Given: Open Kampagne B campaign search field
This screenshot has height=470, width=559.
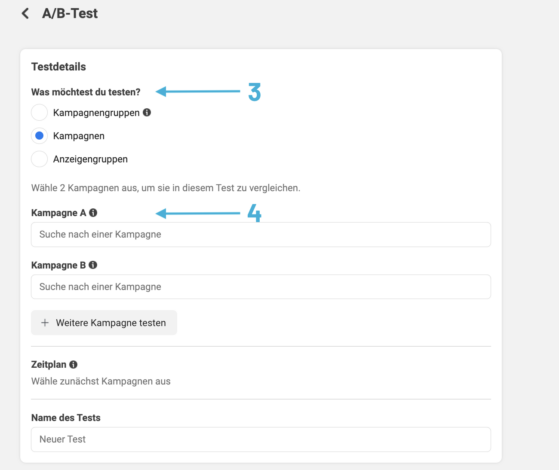Looking at the screenshot, I should tap(261, 287).
